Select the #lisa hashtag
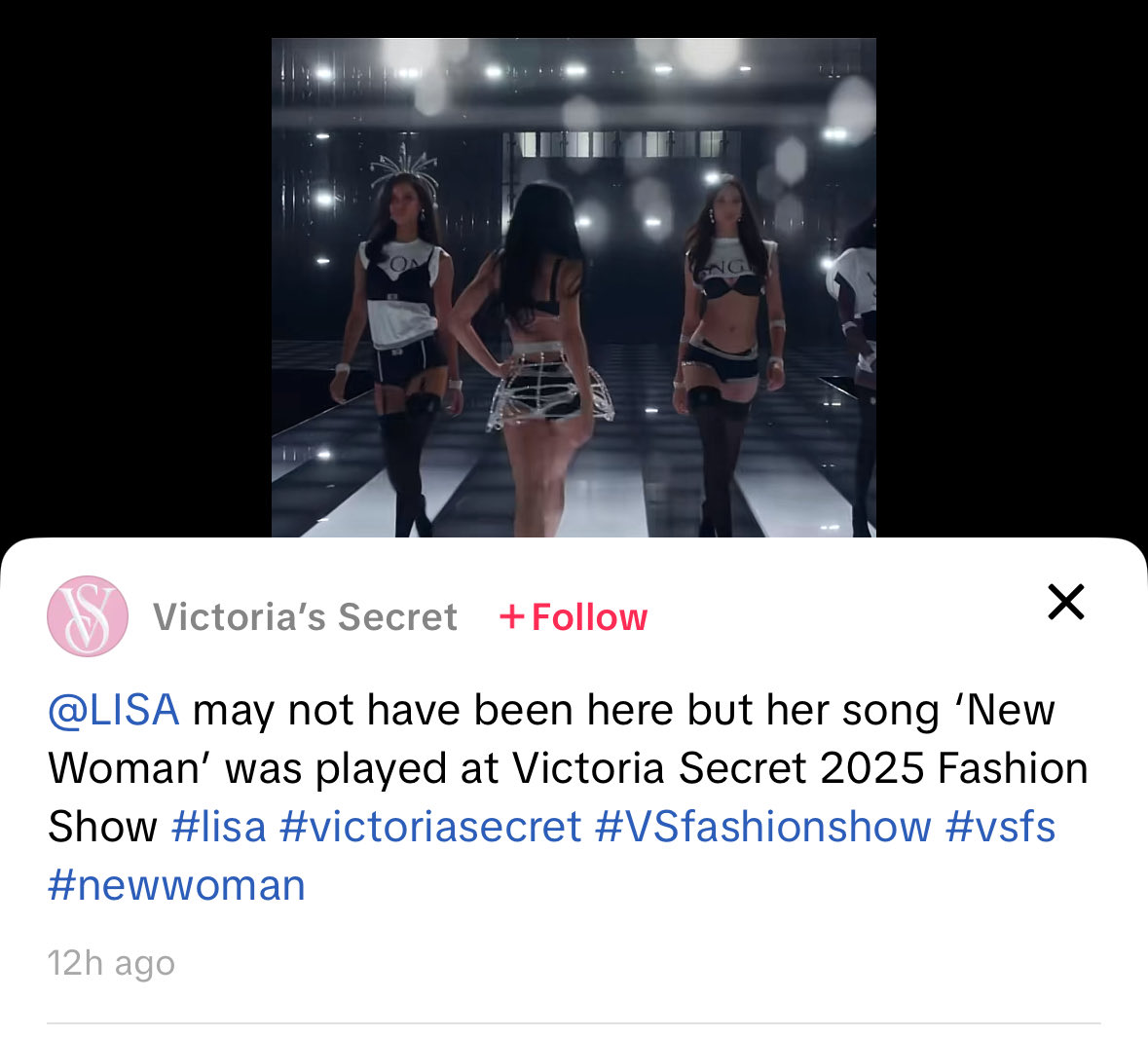 (x=219, y=827)
